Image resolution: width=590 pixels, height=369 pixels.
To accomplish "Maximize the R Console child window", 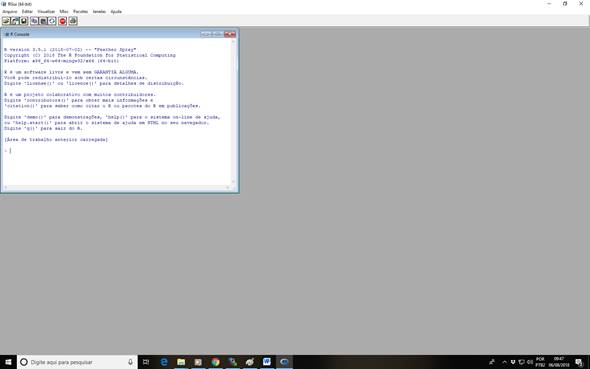I will 217,34.
